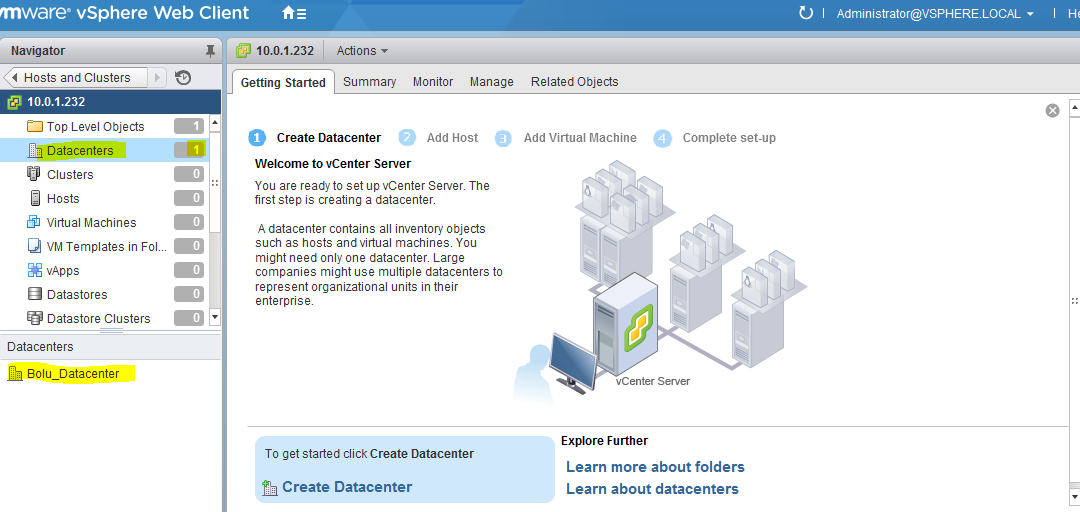Click main pane scroll down arrow
Image resolution: width=1080 pixels, height=512 pixels.
point(1074,496)
